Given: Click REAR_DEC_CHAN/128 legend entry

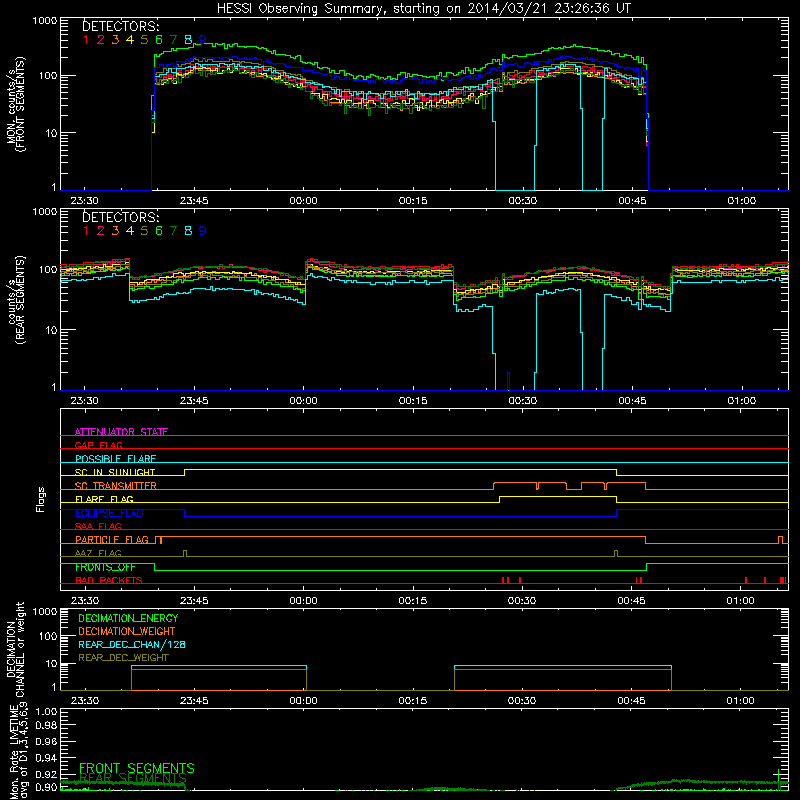Looking at the screenshot, I should 132,644.
